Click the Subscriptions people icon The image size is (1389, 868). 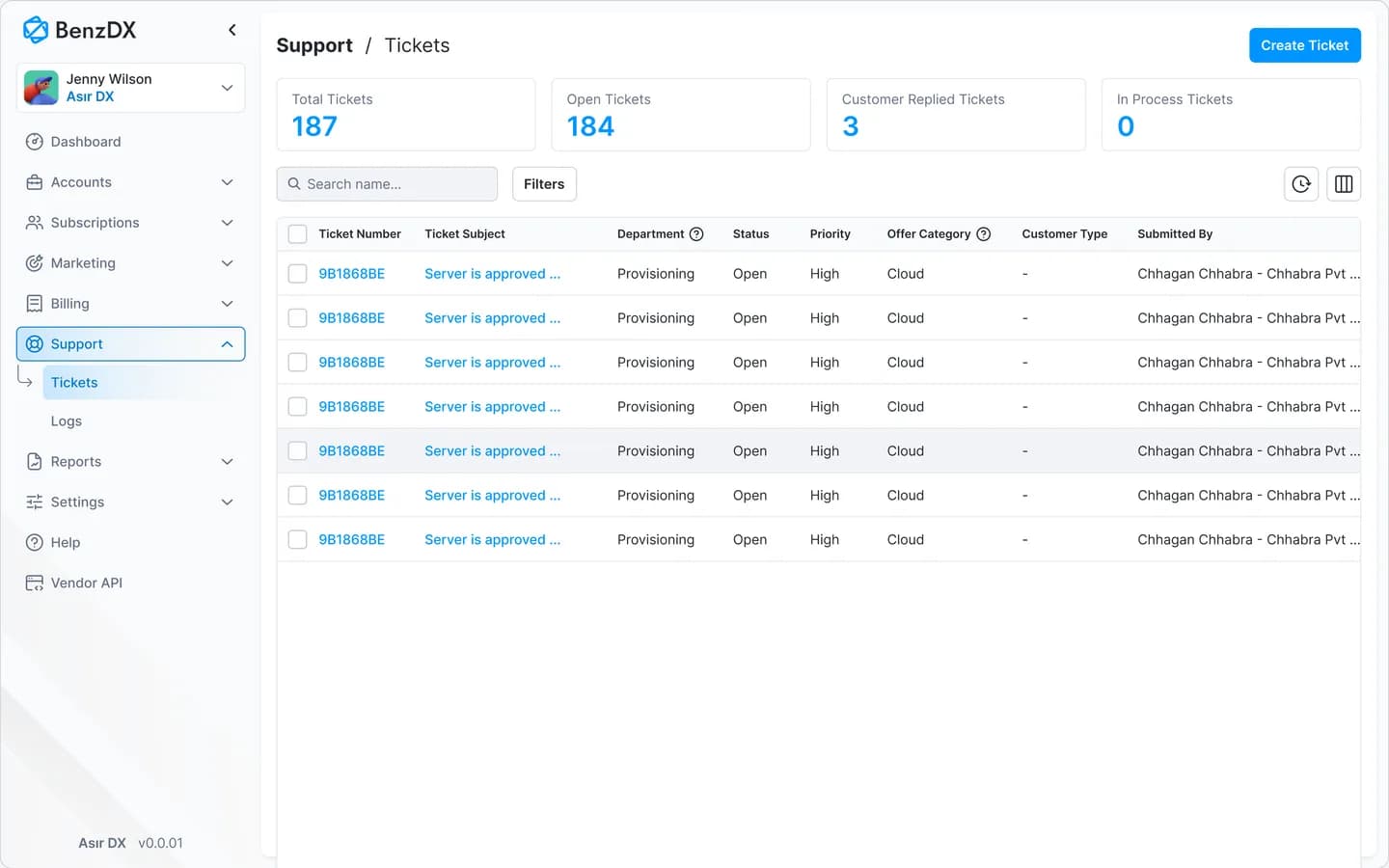pos(34,223)
